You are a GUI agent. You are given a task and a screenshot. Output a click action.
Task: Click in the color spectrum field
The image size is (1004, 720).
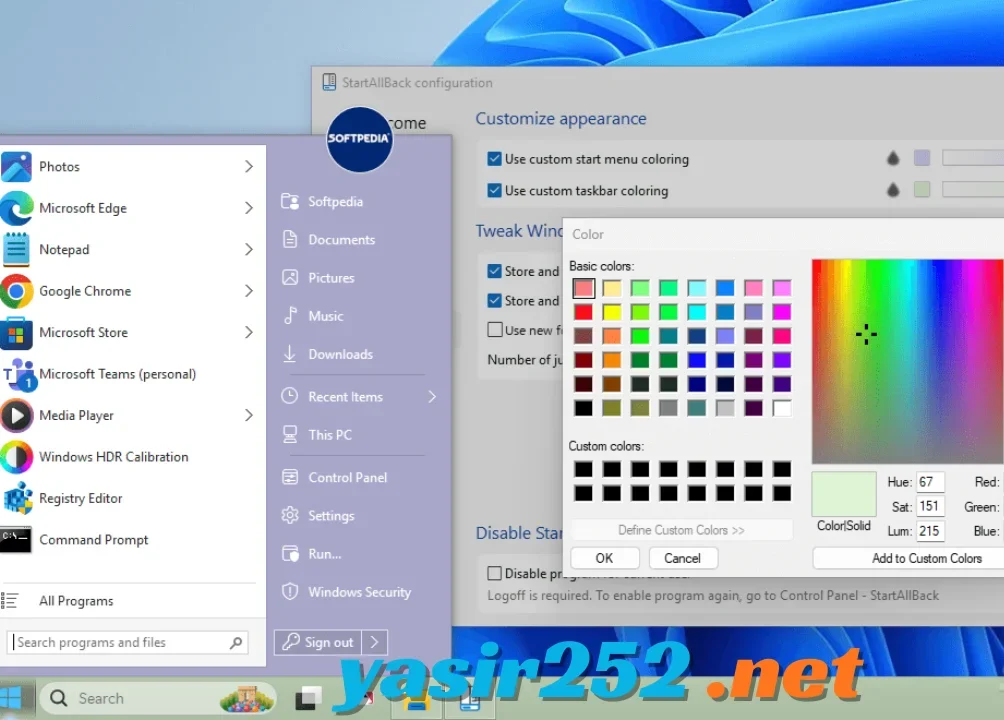(907, 361)
